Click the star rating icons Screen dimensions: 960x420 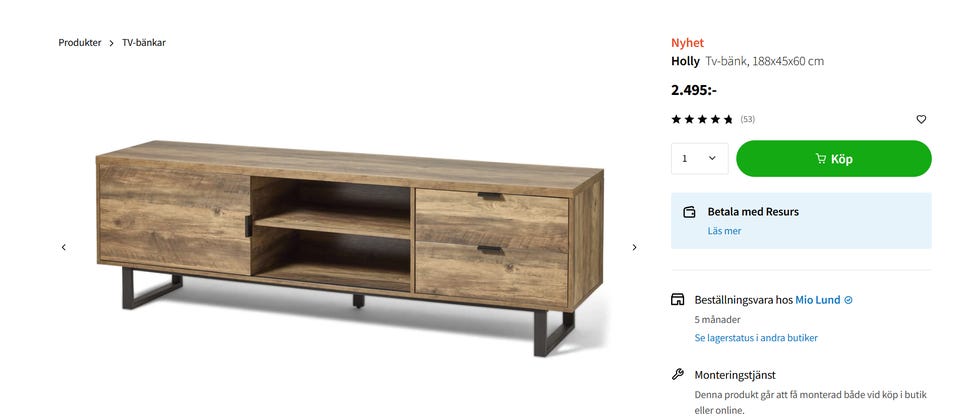click(702, 119)
